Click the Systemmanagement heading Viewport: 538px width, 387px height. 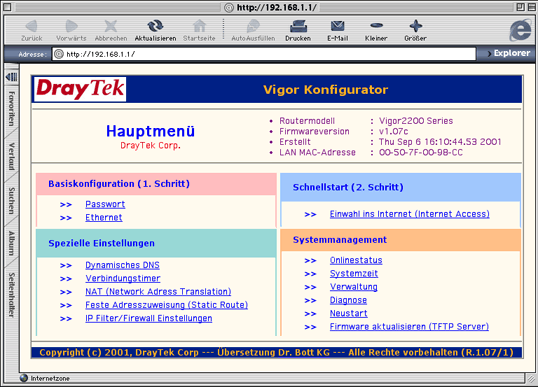[x=340, y=240]
